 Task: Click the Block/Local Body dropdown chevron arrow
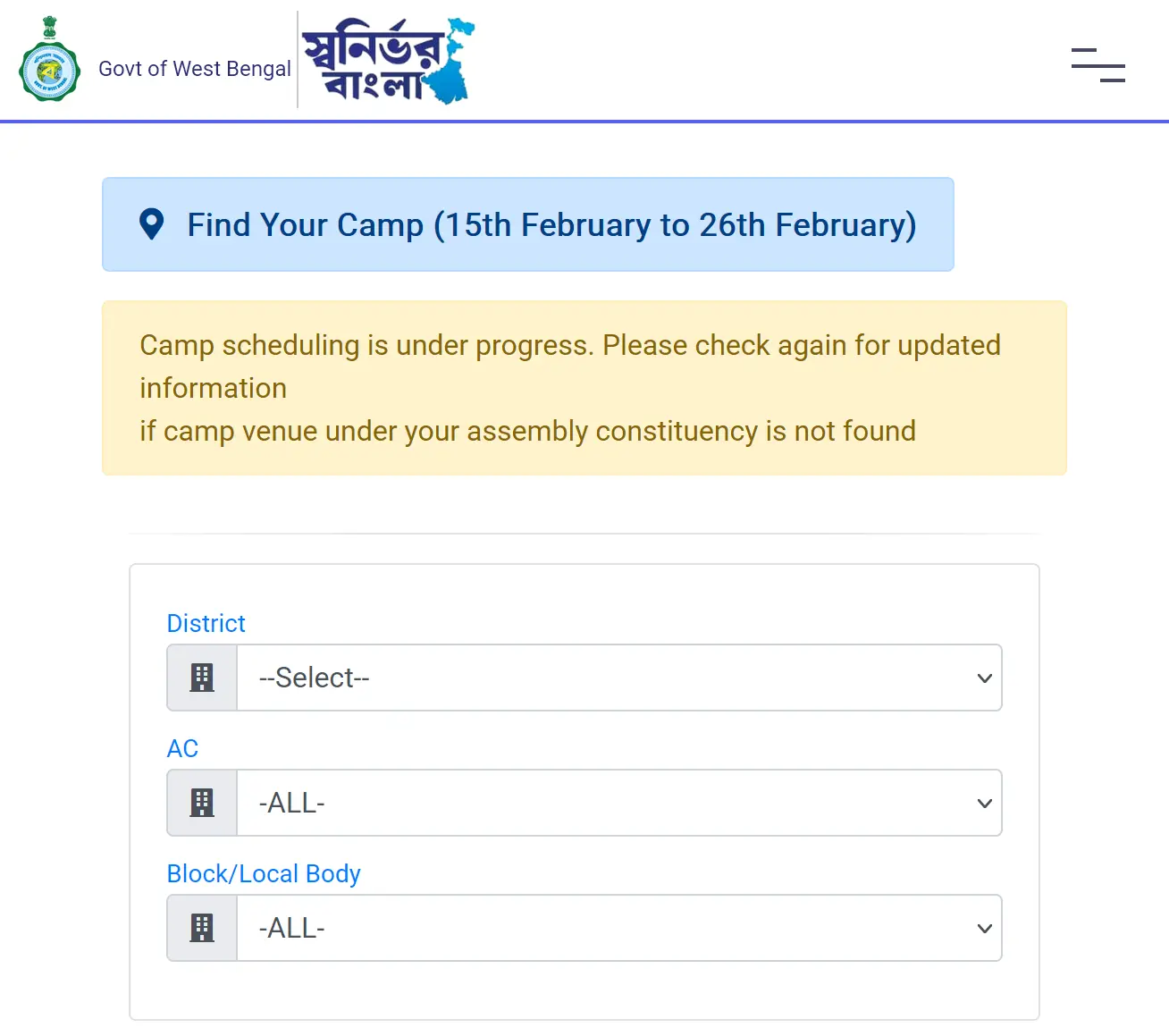984,929
